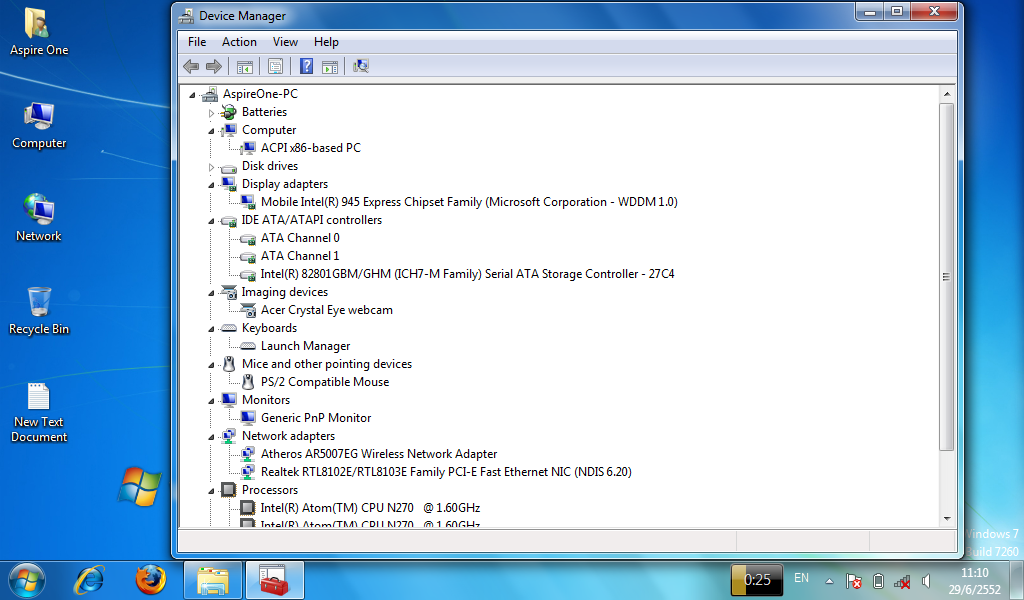Viewport: 1024px width, 600px height.
Task: Click the Network adapters category icon
Action: 228,435
